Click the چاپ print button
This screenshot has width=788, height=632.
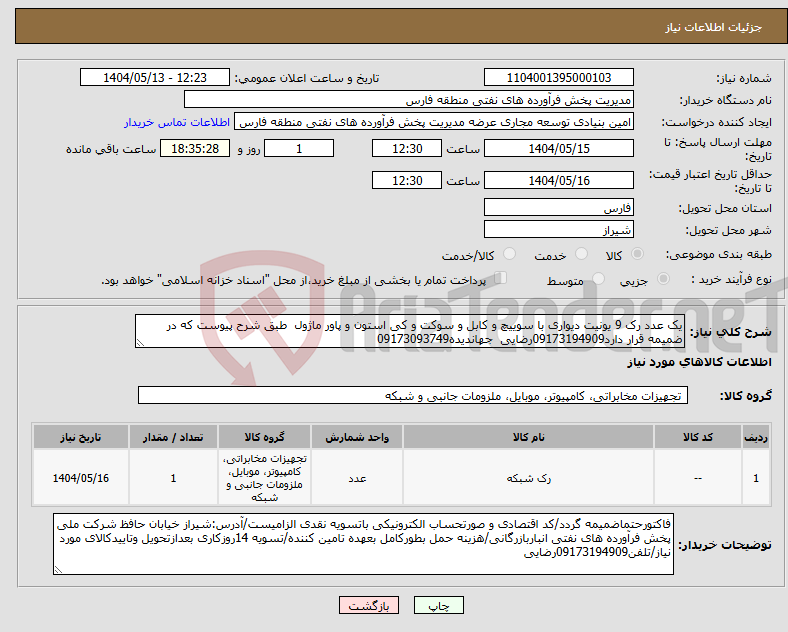click(x=439, y=605)
